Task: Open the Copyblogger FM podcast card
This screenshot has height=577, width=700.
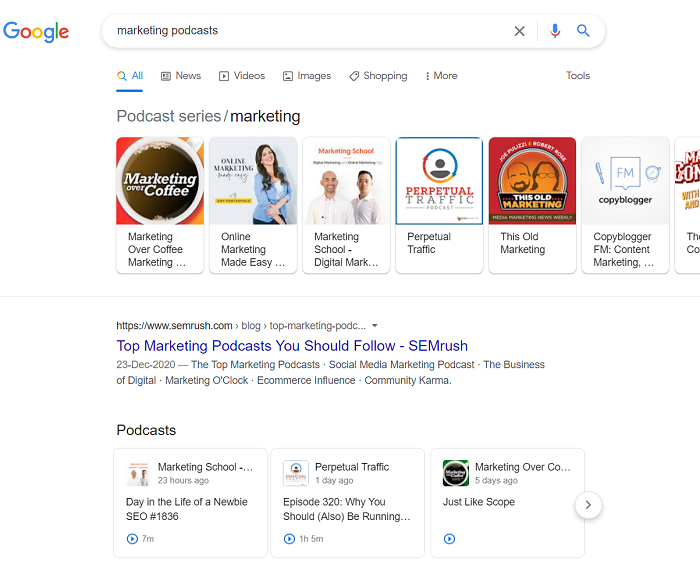Action: click(625, 205)
